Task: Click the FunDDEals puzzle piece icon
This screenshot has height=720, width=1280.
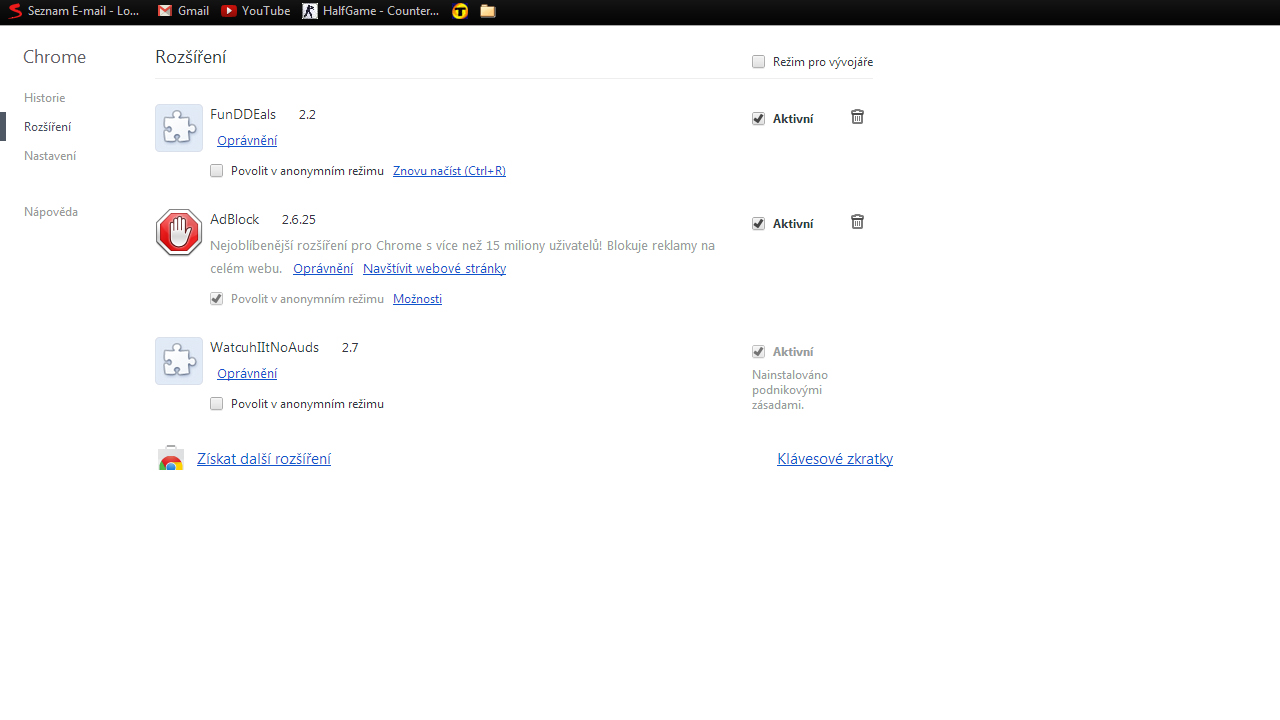Action: (x=179, y=128)
